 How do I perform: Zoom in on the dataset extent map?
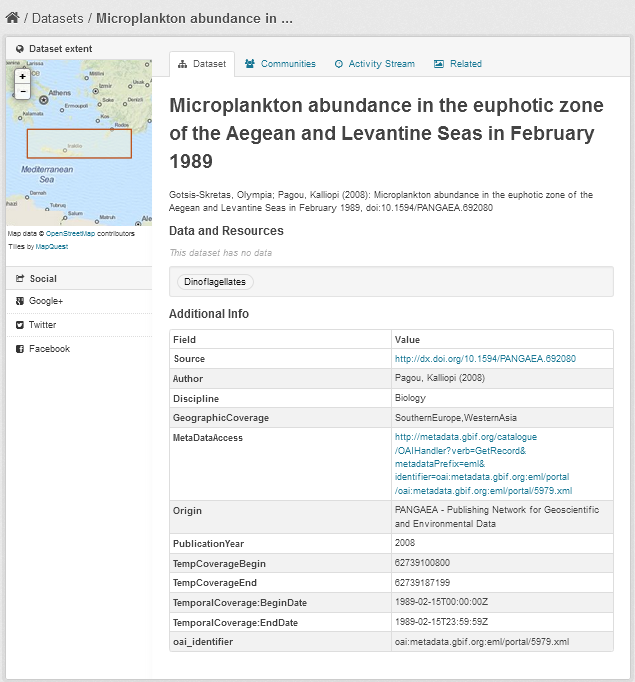pos(23,76)
